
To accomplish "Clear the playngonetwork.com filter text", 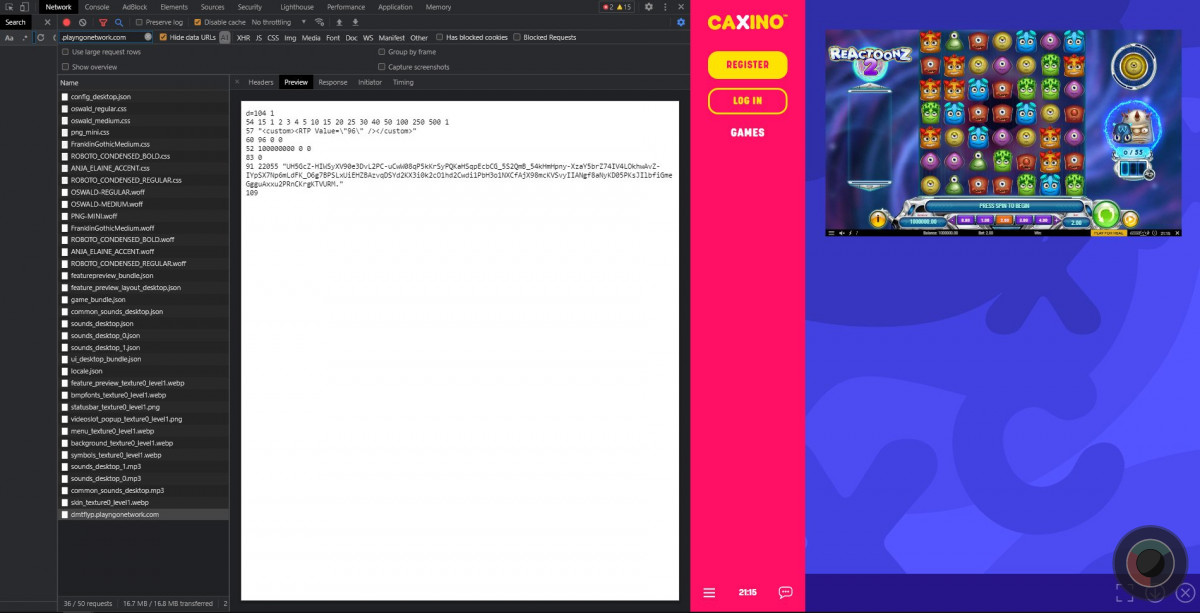I will point(148,37).
